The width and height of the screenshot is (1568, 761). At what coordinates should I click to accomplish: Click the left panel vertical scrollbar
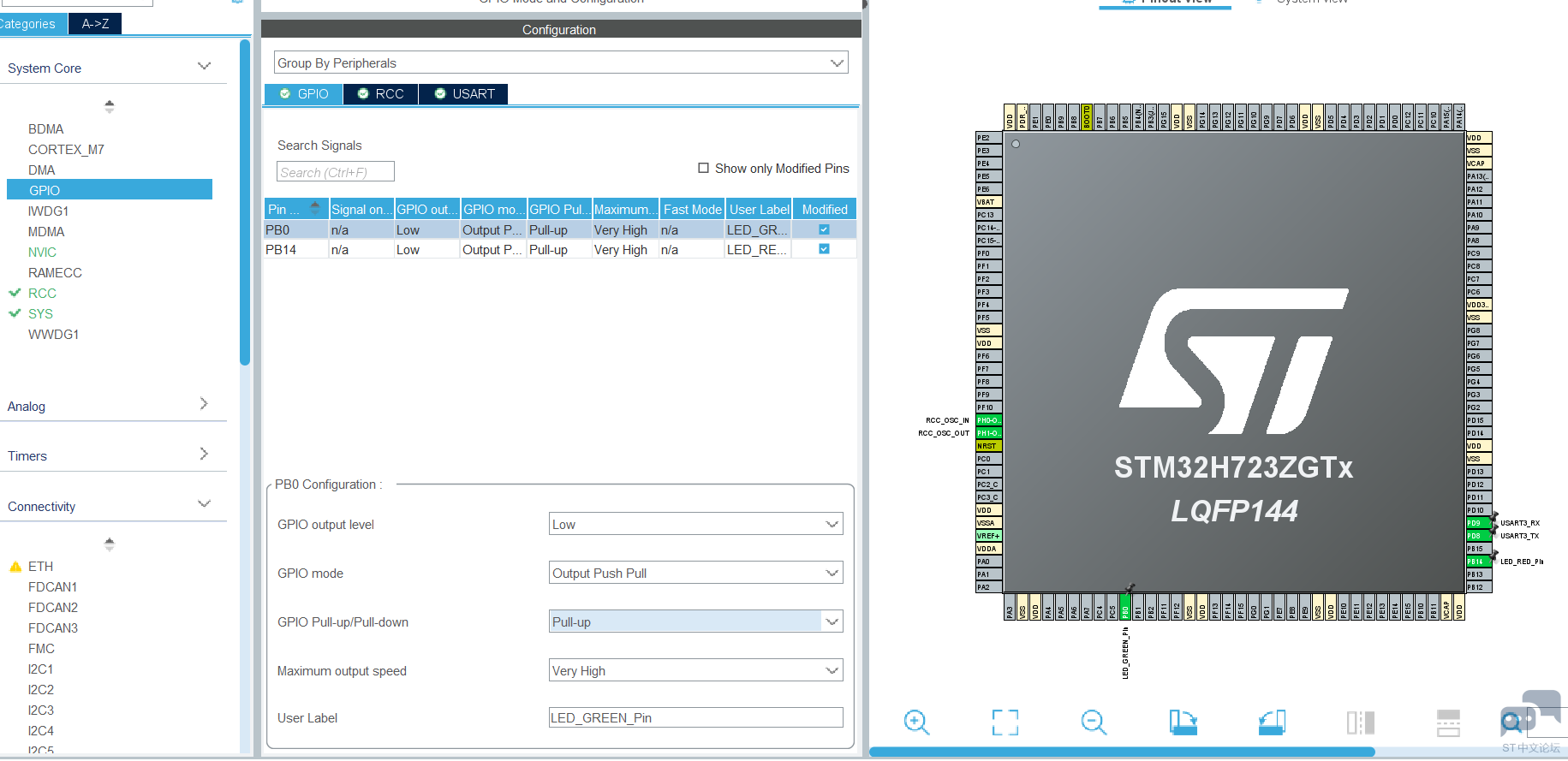[245, 203]
